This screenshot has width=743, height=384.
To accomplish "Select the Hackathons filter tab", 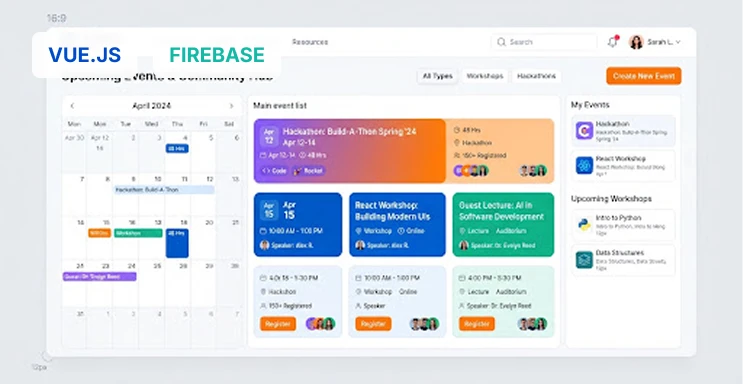I will pos(536,76).
